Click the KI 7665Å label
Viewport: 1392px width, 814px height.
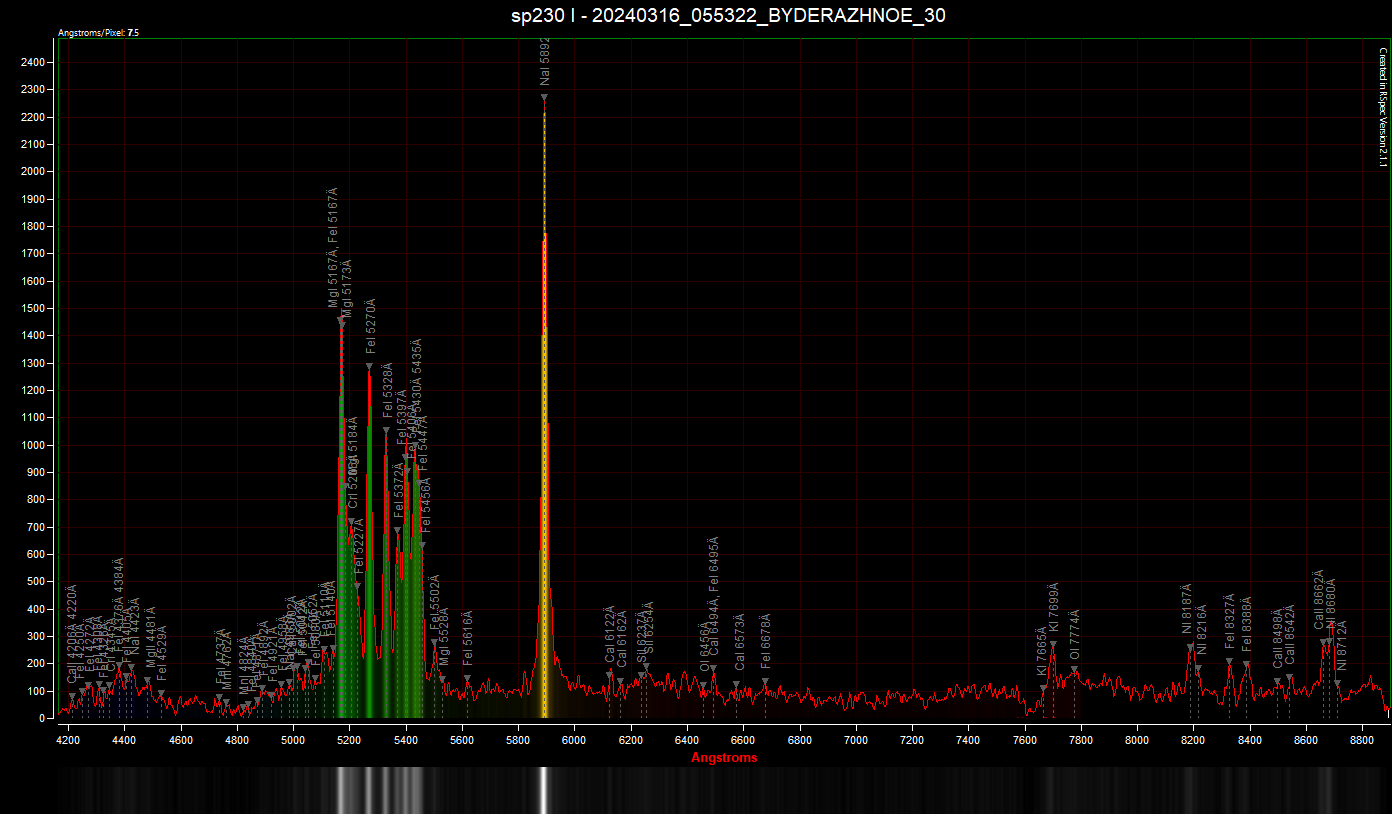coord(1042,651)
